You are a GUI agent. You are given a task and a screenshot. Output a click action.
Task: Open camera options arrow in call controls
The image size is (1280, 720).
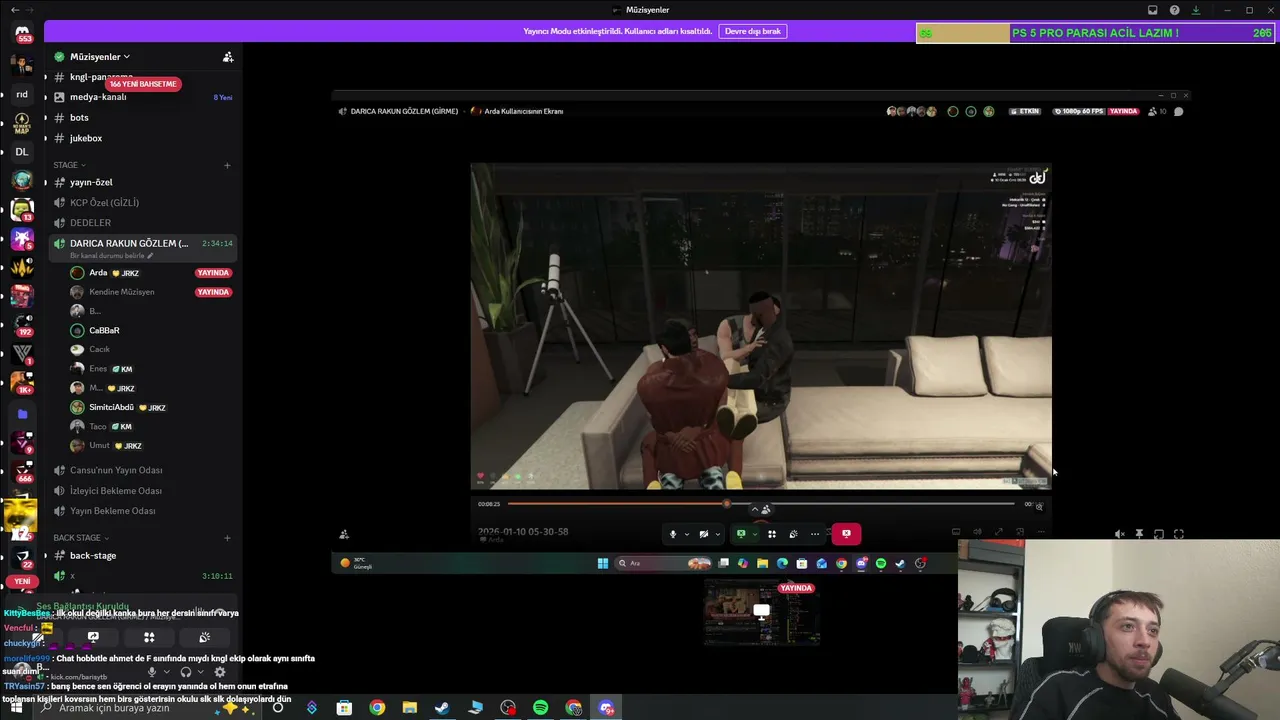pos(718,534)
